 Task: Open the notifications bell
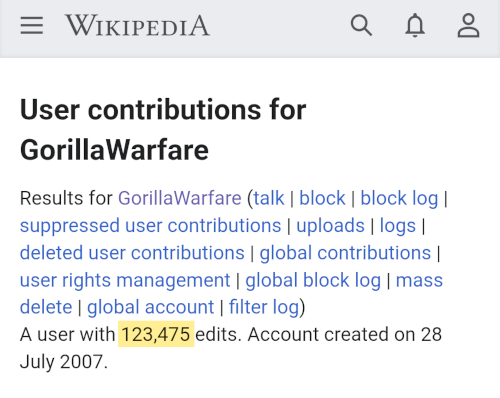click(415, 25)
